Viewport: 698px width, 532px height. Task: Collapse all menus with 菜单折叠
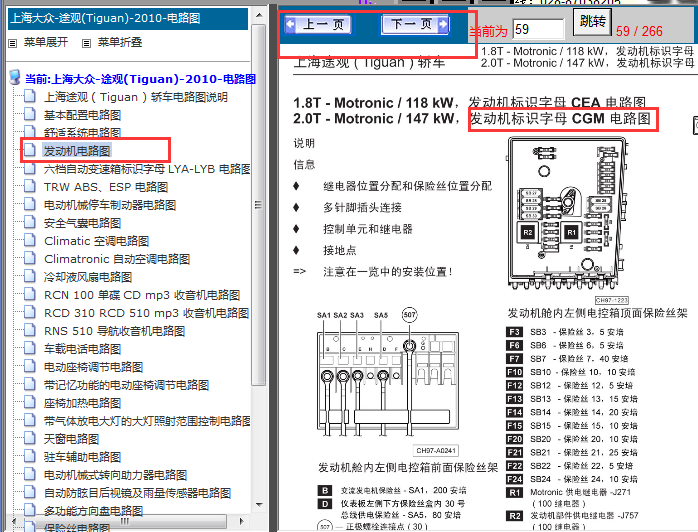[x=120, y=42]
